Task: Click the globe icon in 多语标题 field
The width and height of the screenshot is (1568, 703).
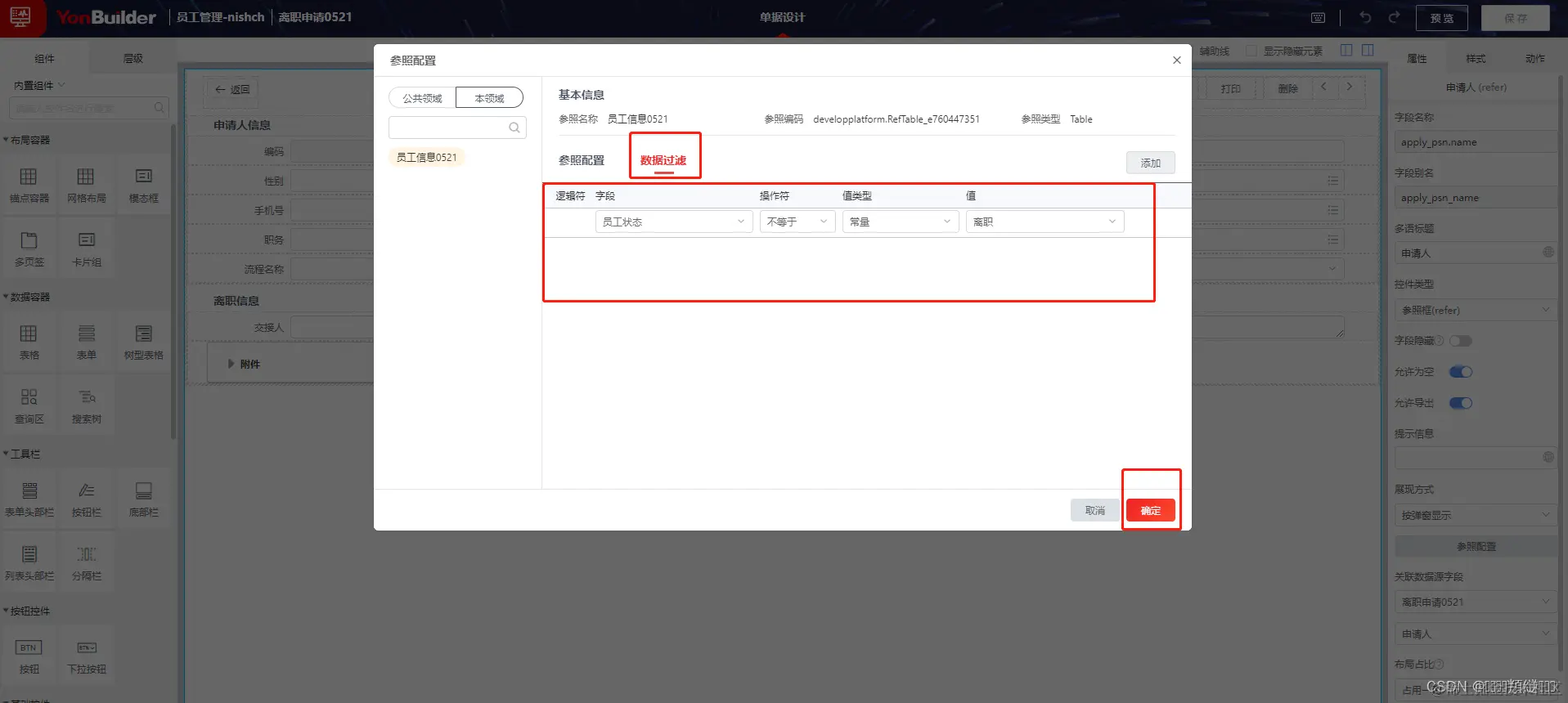Action: click(1548, 253)
